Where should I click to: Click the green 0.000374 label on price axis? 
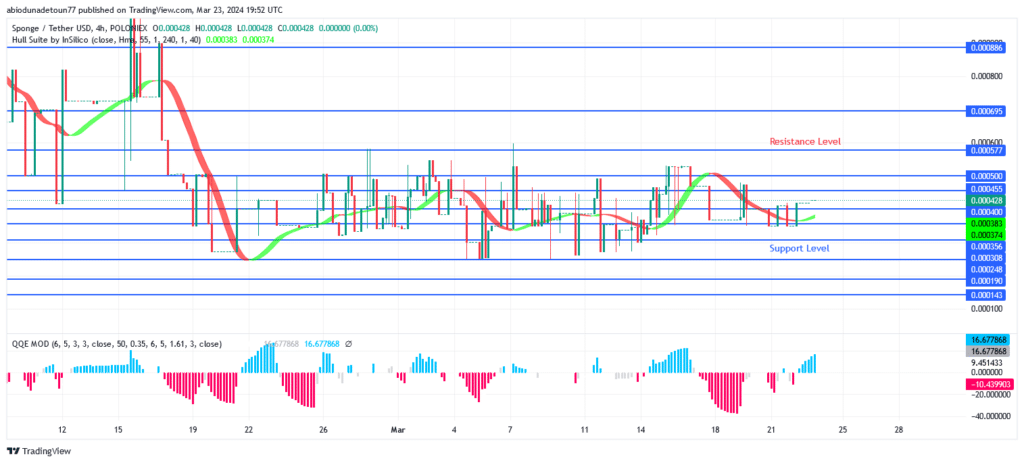pyautogui.click(x=987, y=234)
